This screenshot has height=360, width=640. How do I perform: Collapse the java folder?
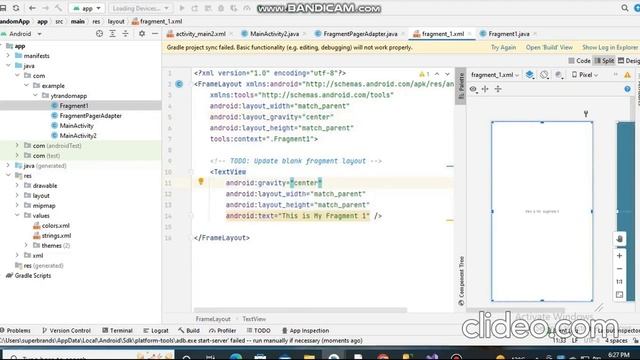[x=8, y=65]
